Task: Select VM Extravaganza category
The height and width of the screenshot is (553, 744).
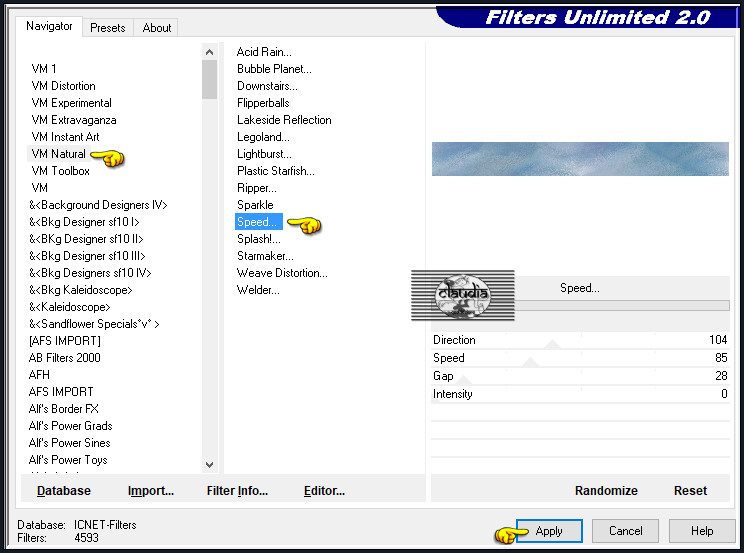Action: [74, 120]
